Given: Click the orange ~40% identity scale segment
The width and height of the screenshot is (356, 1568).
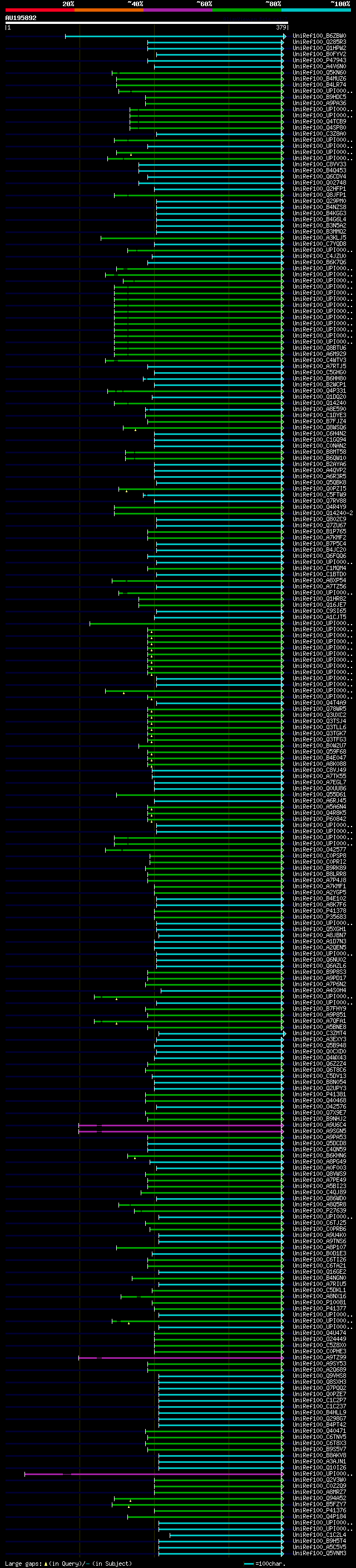Looking at the screenshot, I should tap(109, 11).
